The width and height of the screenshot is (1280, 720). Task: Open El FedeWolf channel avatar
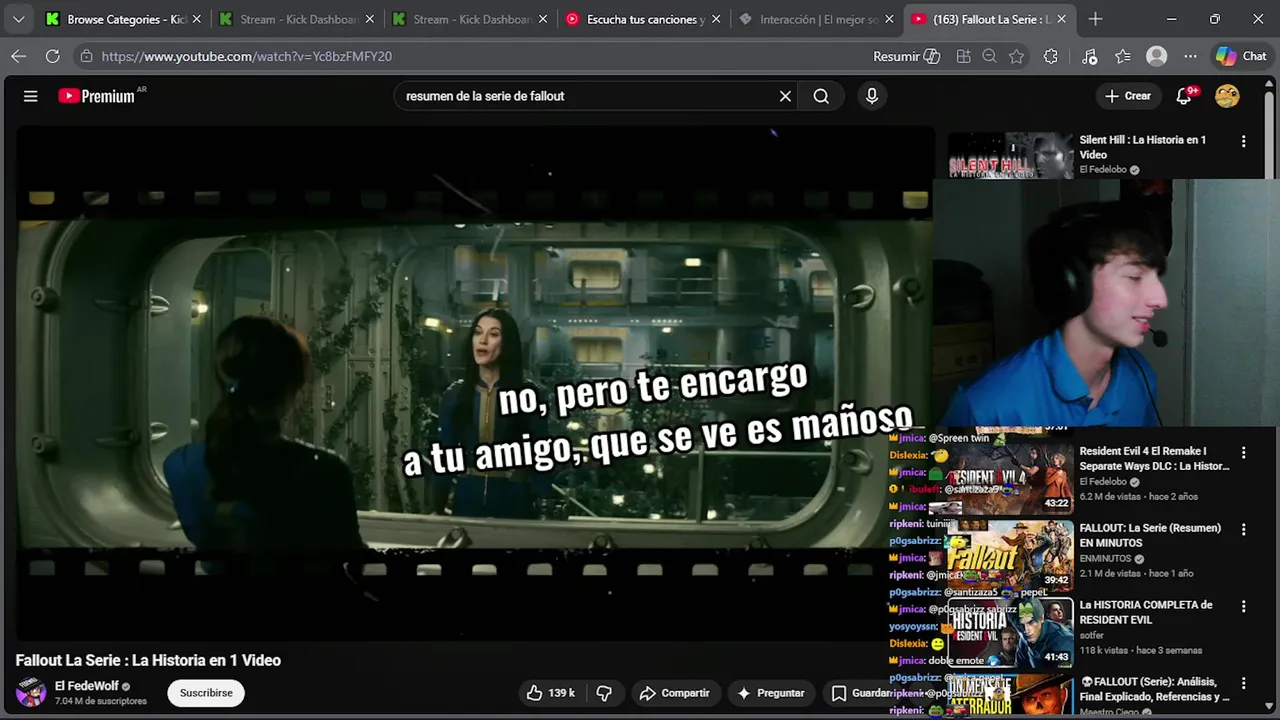pyautogui.click(x=31, y=692)
